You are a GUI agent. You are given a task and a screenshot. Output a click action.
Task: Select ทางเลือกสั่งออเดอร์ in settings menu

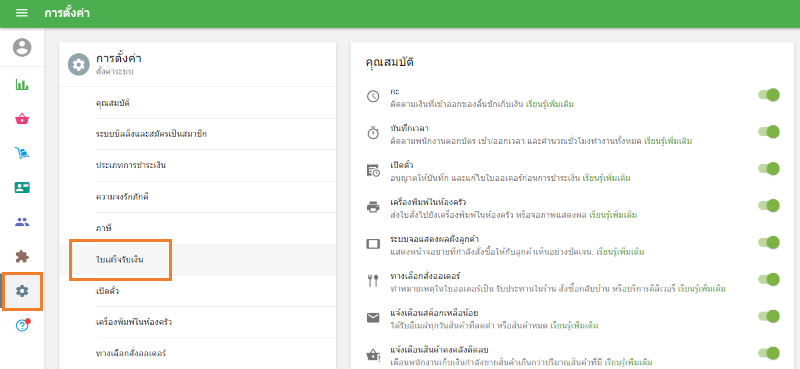[x=197, y=353]
